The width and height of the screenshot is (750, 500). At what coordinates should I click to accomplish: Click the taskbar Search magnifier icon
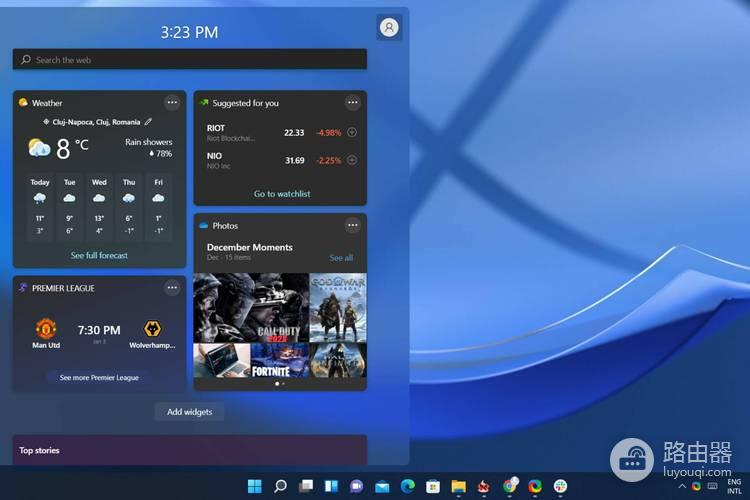280,486
